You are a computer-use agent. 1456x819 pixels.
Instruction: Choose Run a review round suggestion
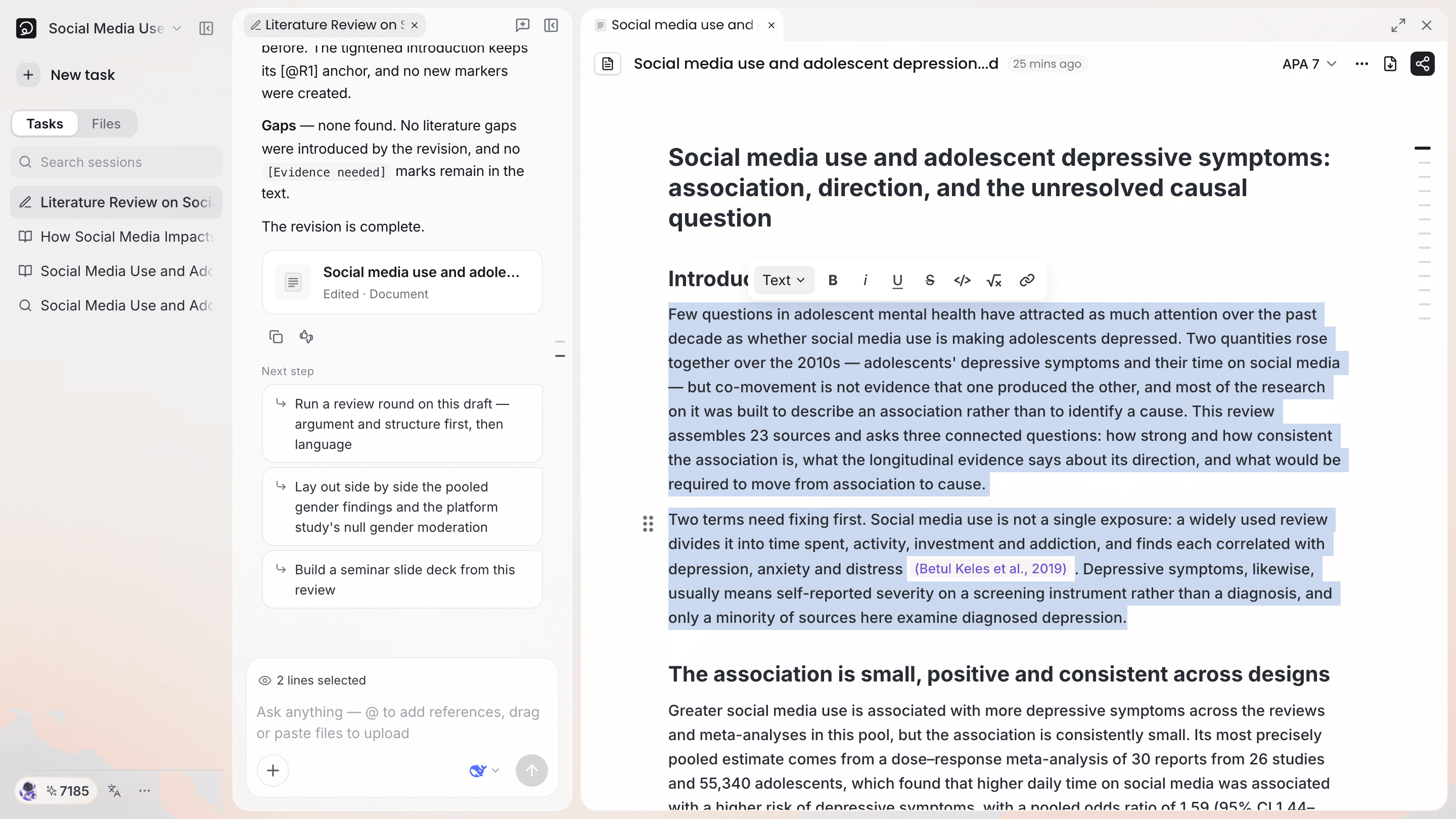[402, 424]
